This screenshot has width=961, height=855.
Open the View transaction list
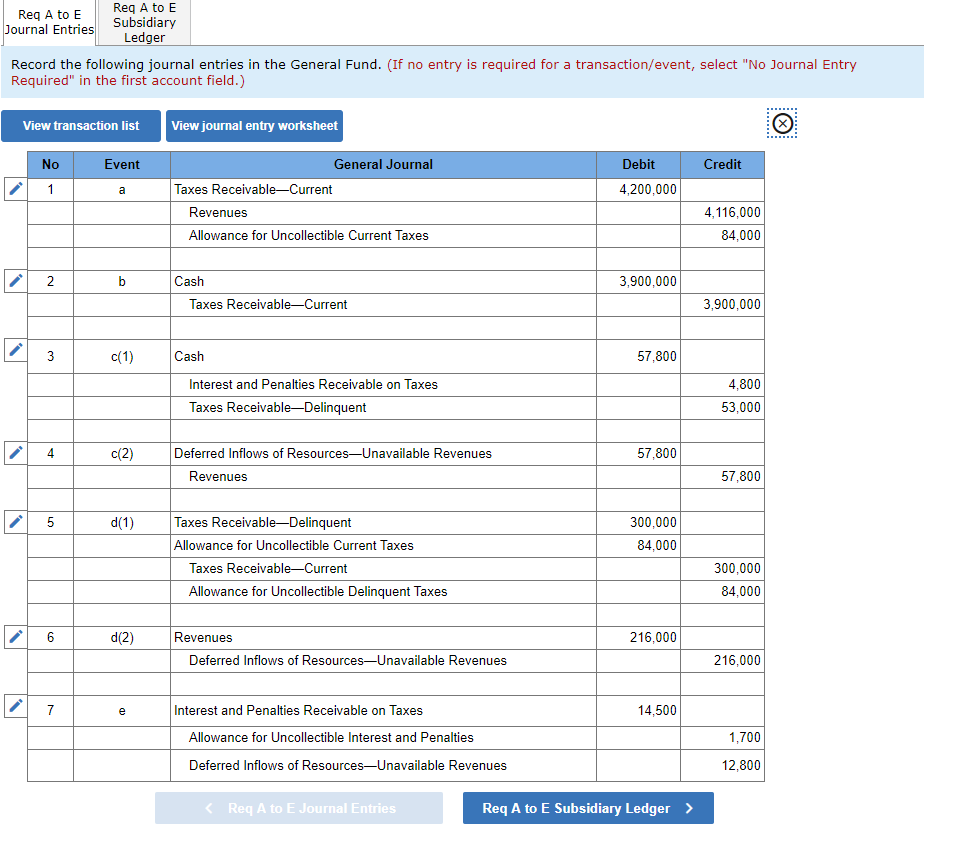click(x=80, y=125)
